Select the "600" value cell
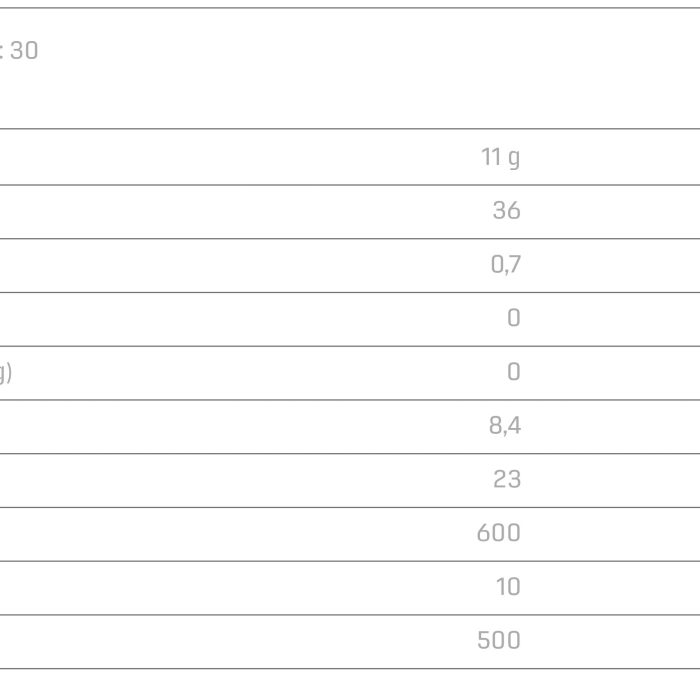 [499, 533]
